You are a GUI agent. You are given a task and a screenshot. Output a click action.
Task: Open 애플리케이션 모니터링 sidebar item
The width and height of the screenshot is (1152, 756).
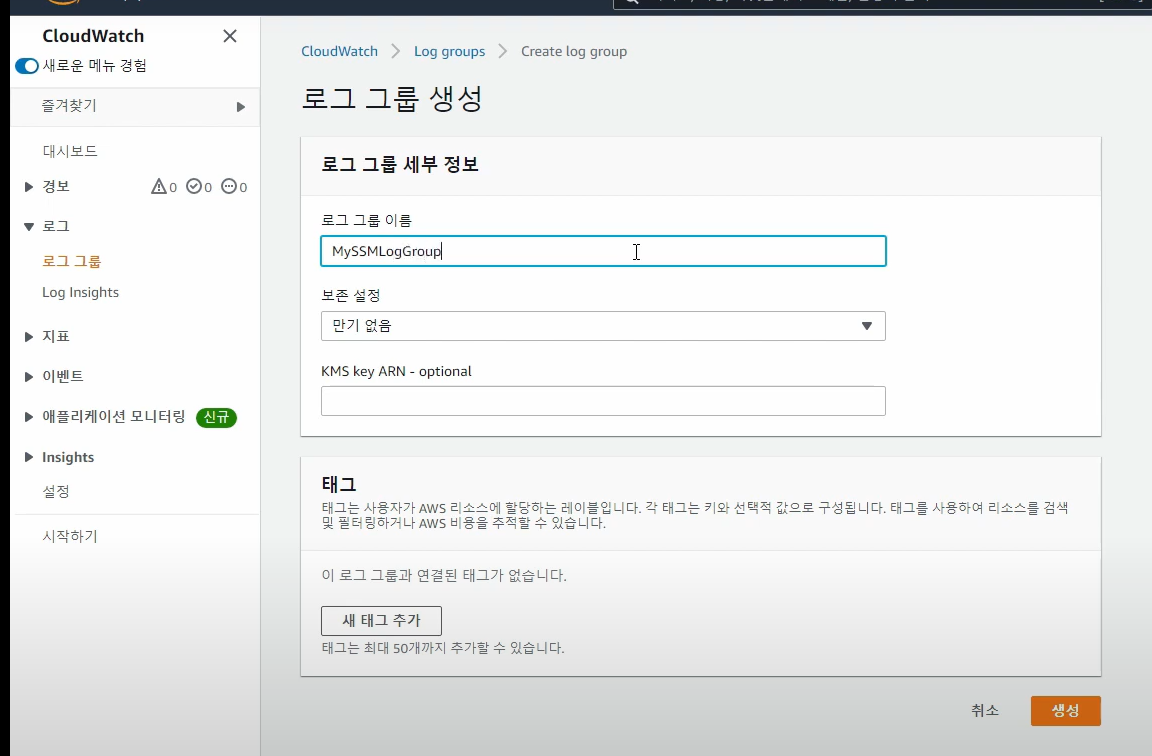(114, 417)
